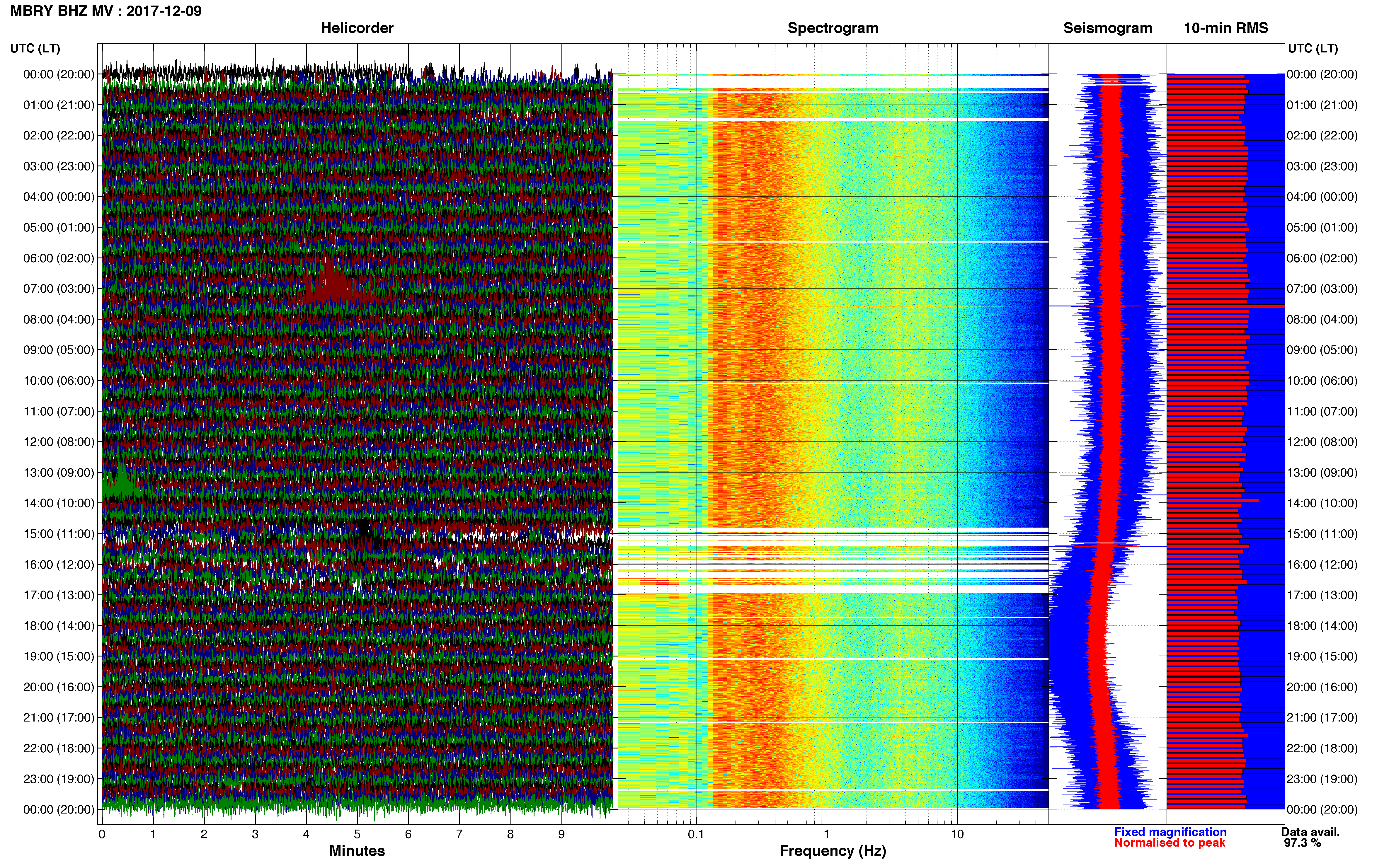Click right-axis time label "17:00 (13:00)"
Screen dimensions: 1389x868
pos(1322,595)
